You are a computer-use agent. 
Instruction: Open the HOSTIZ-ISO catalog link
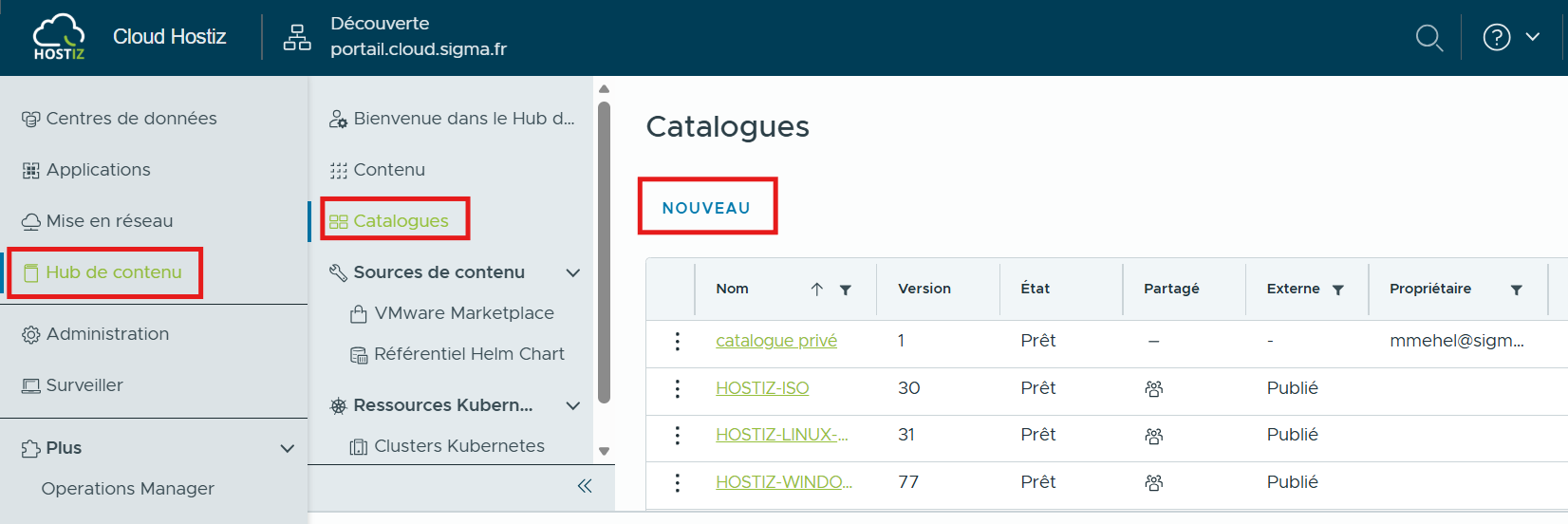(762, 388)
